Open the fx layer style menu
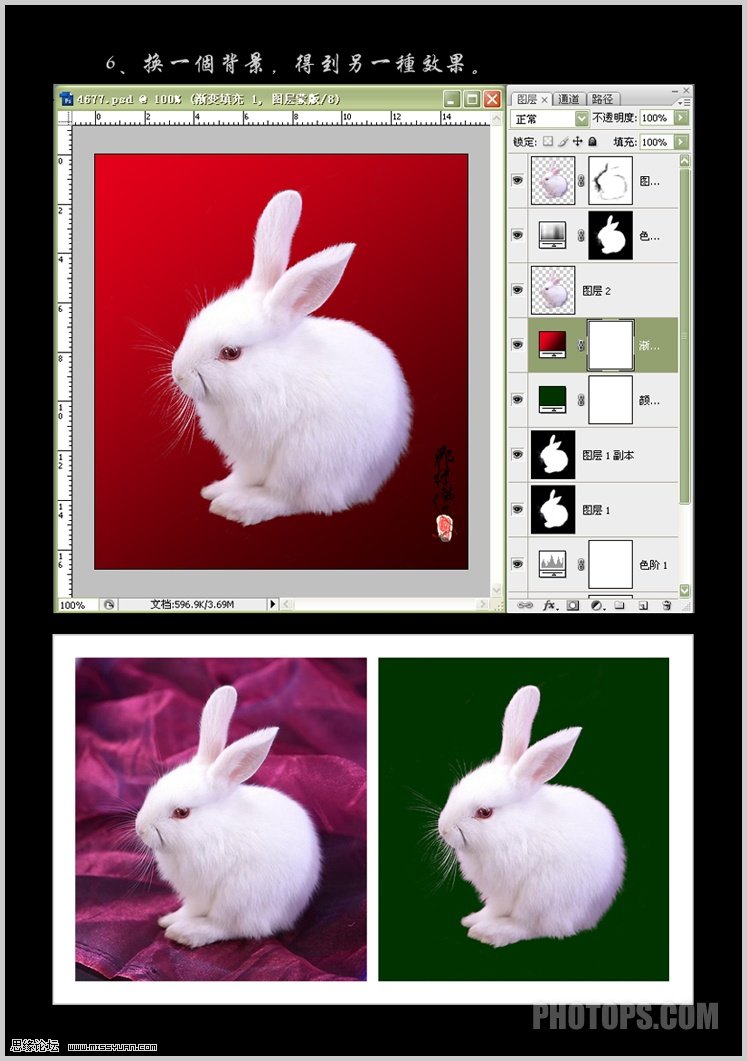The image size is (747, 1061). point(549,605)
